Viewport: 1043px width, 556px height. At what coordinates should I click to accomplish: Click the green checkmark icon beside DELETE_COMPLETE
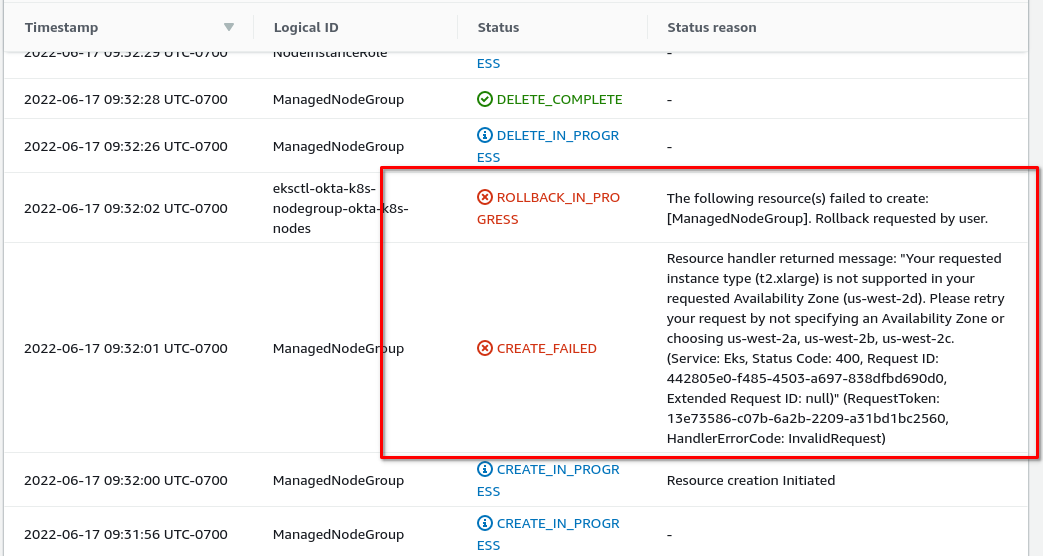[x=485, y=100]
